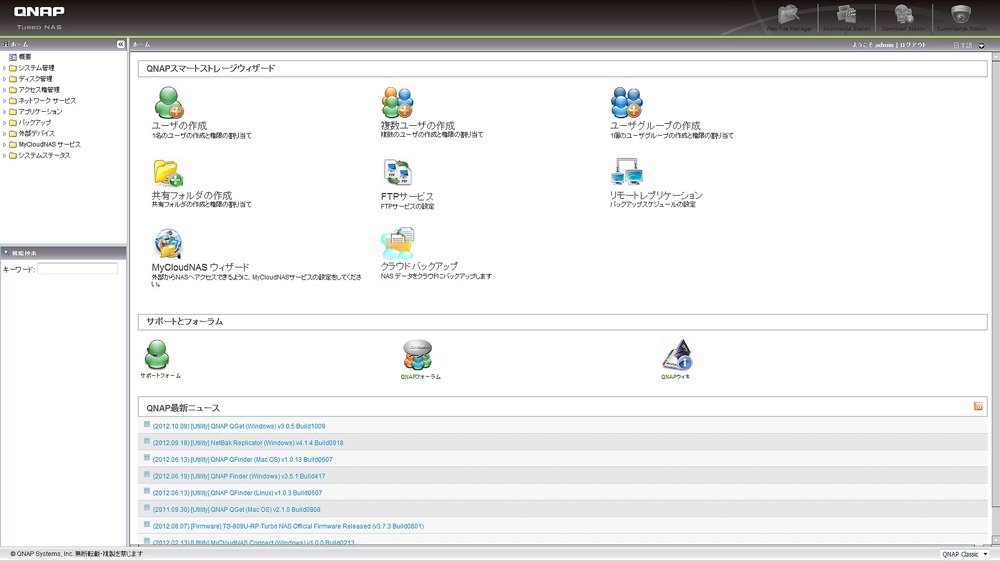Click the main panel vertical scrollbar
Image resolution: width=1000 pixels, height=561 pixels.
tap(996, 300)
